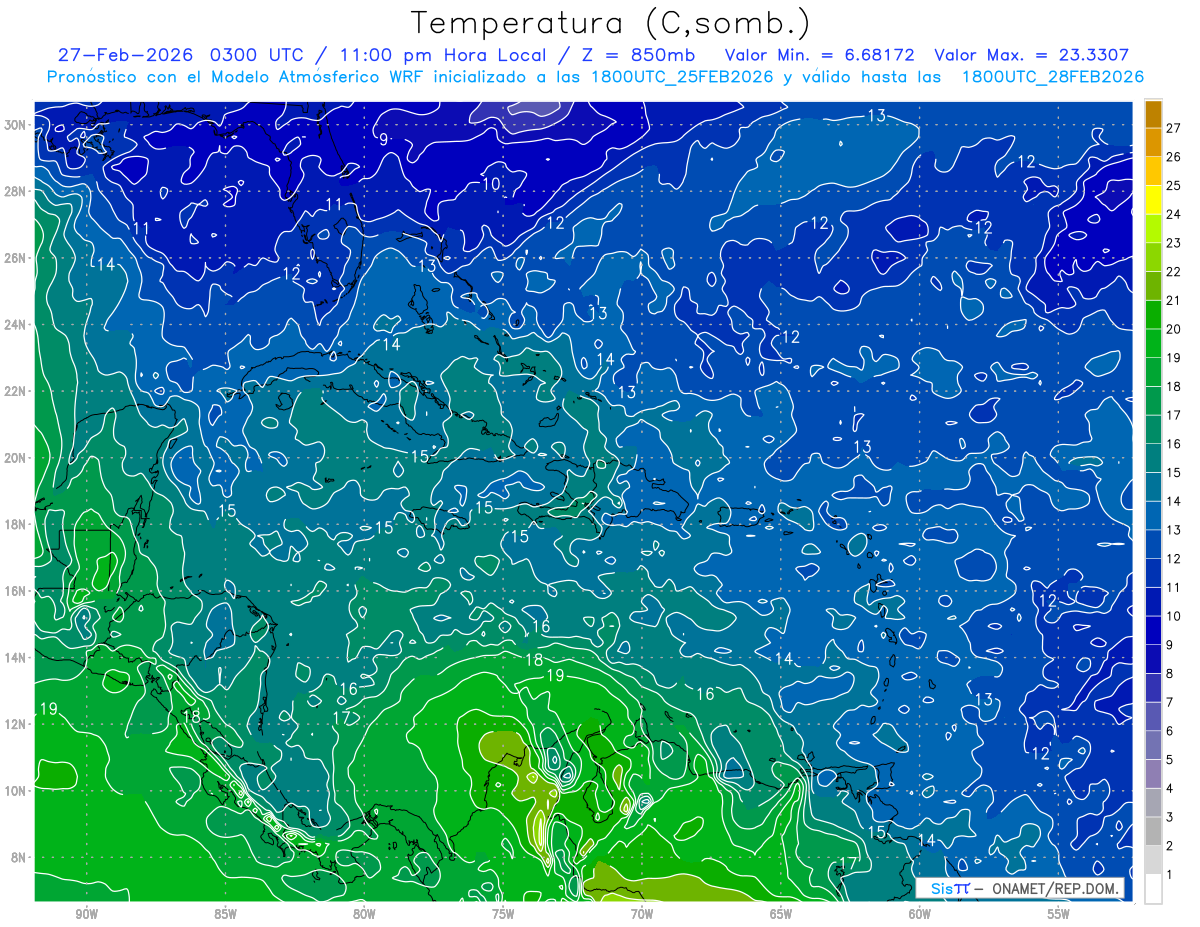Click the "60W" longitude axis label
Viewport: 1200px width, 927px height.
(920, 914)
